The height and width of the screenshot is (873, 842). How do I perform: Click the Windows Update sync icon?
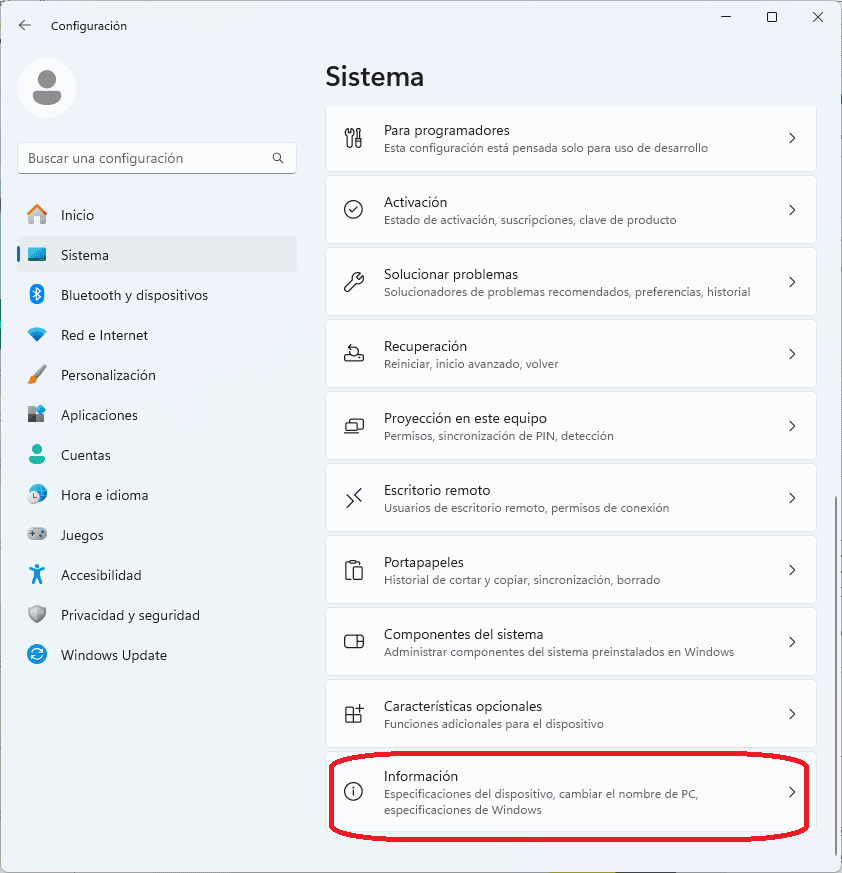click(x=37, y=654)
